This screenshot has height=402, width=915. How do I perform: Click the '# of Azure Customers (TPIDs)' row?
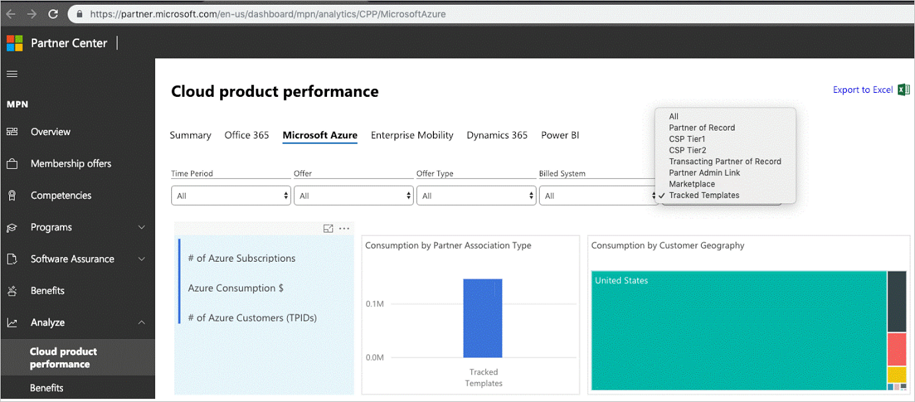(253, 318)
